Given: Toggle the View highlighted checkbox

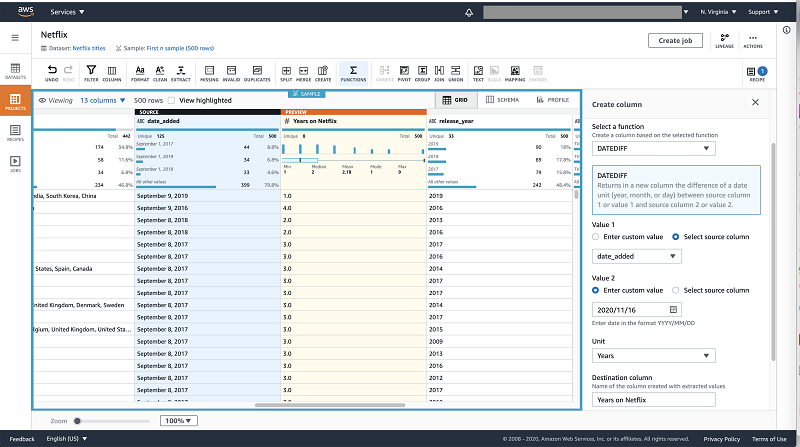Looking at the screenshot, I should coord(171,101).
